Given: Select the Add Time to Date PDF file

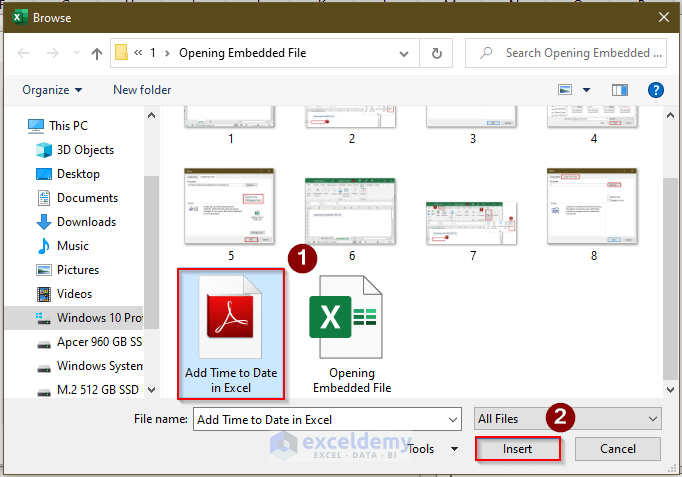Looking at the screenshot, I should (231, 334).
